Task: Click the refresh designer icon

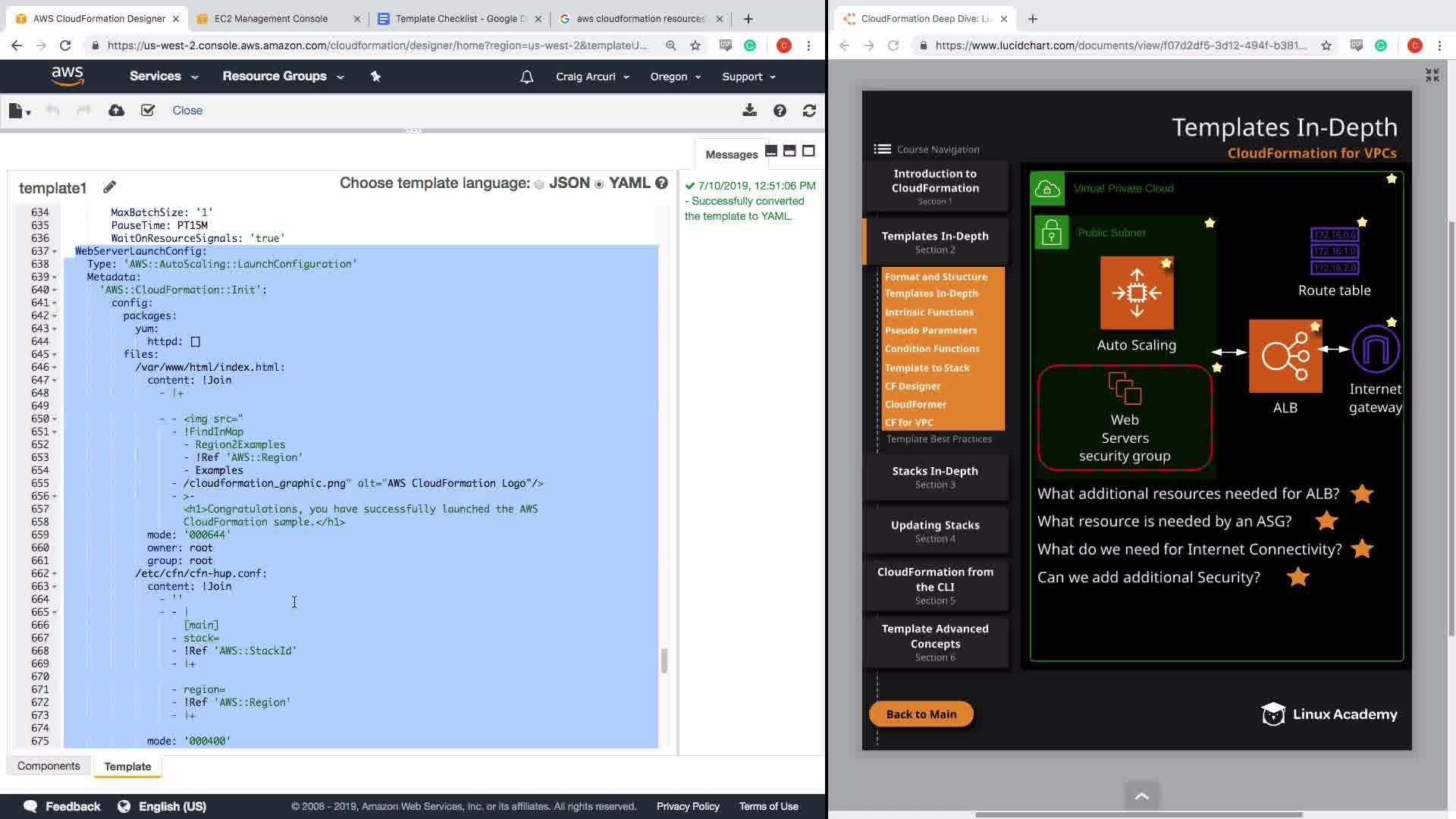Action: pos(809,111)
